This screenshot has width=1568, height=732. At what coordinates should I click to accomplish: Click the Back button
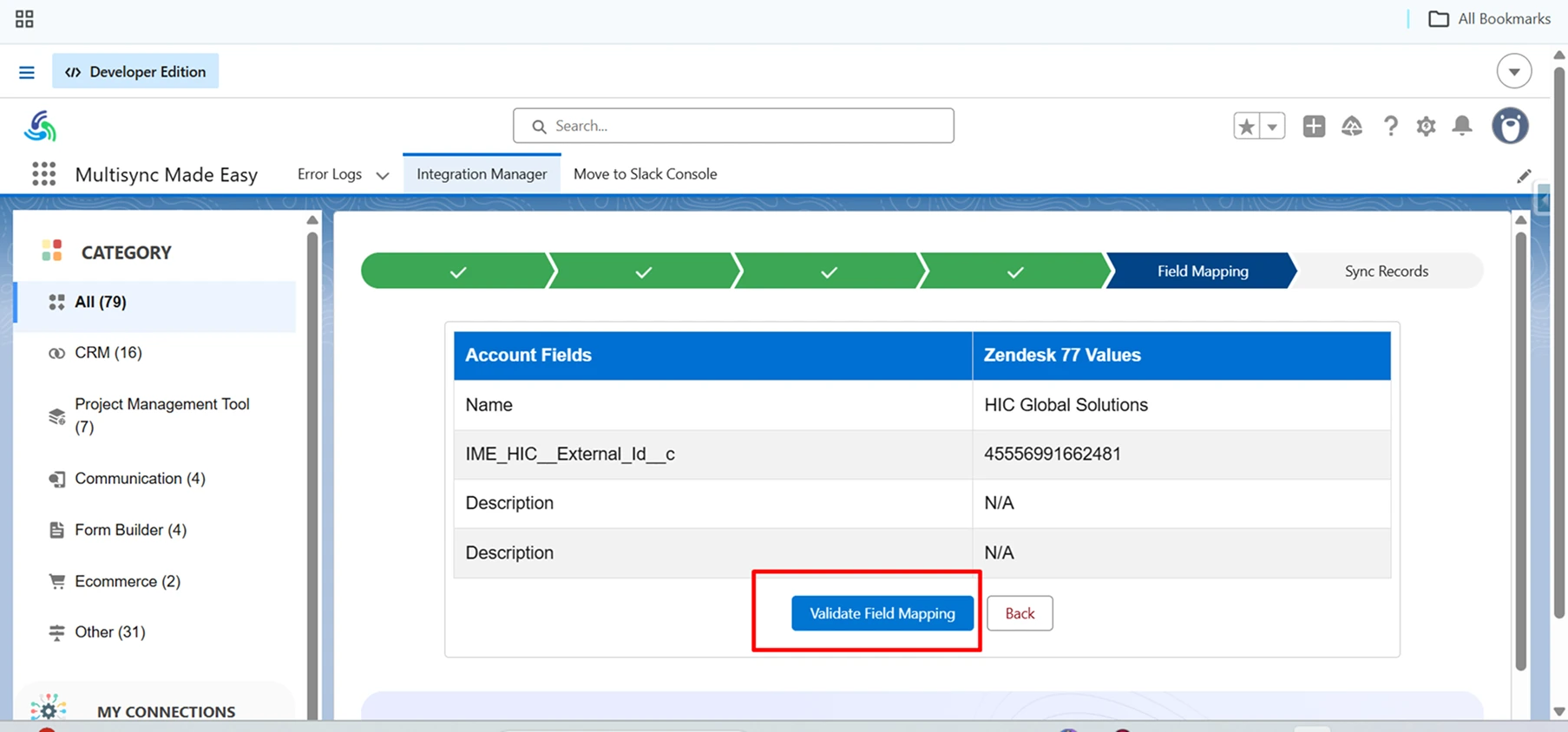coord(1020,613)
